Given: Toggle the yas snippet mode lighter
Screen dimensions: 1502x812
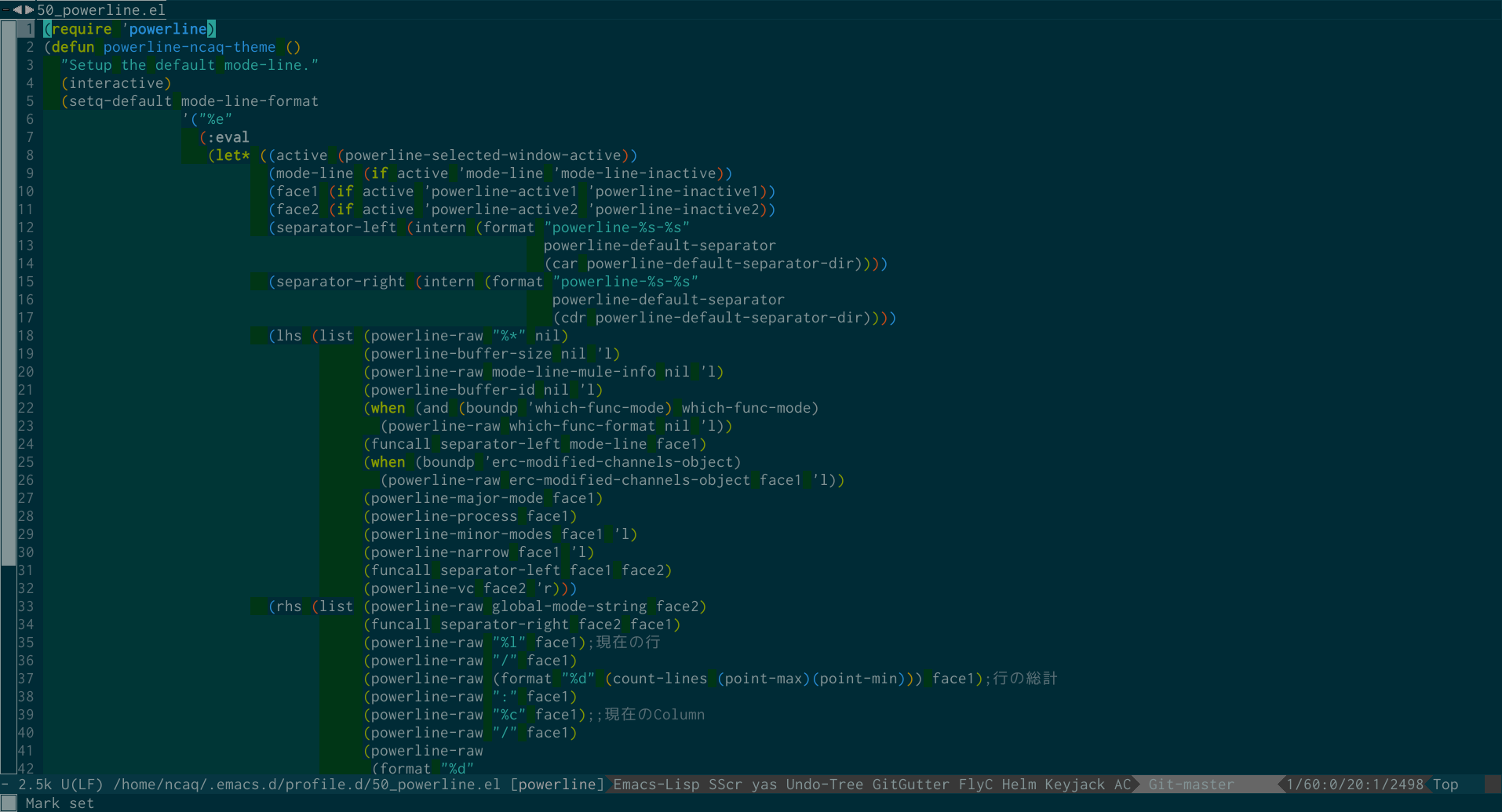Looking at the screenshot, I should (x=763, y=784).
